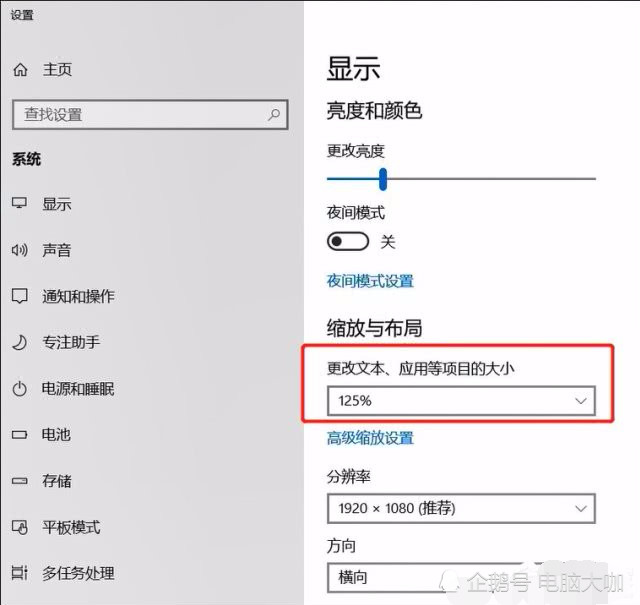Select 存储 in the sidebar

(57, 481)
